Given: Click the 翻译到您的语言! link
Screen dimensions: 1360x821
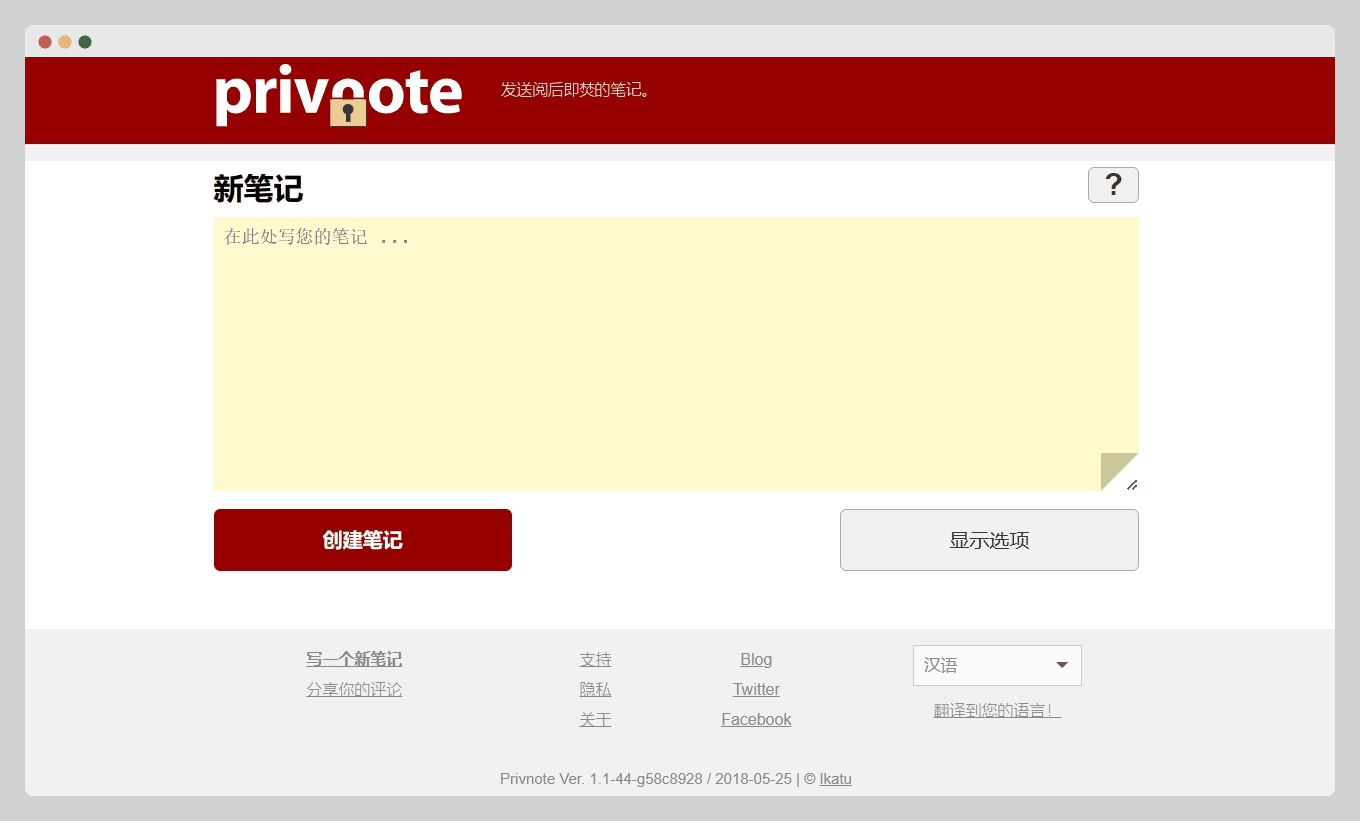Looking at the screenshot, I should click(997, 711).
